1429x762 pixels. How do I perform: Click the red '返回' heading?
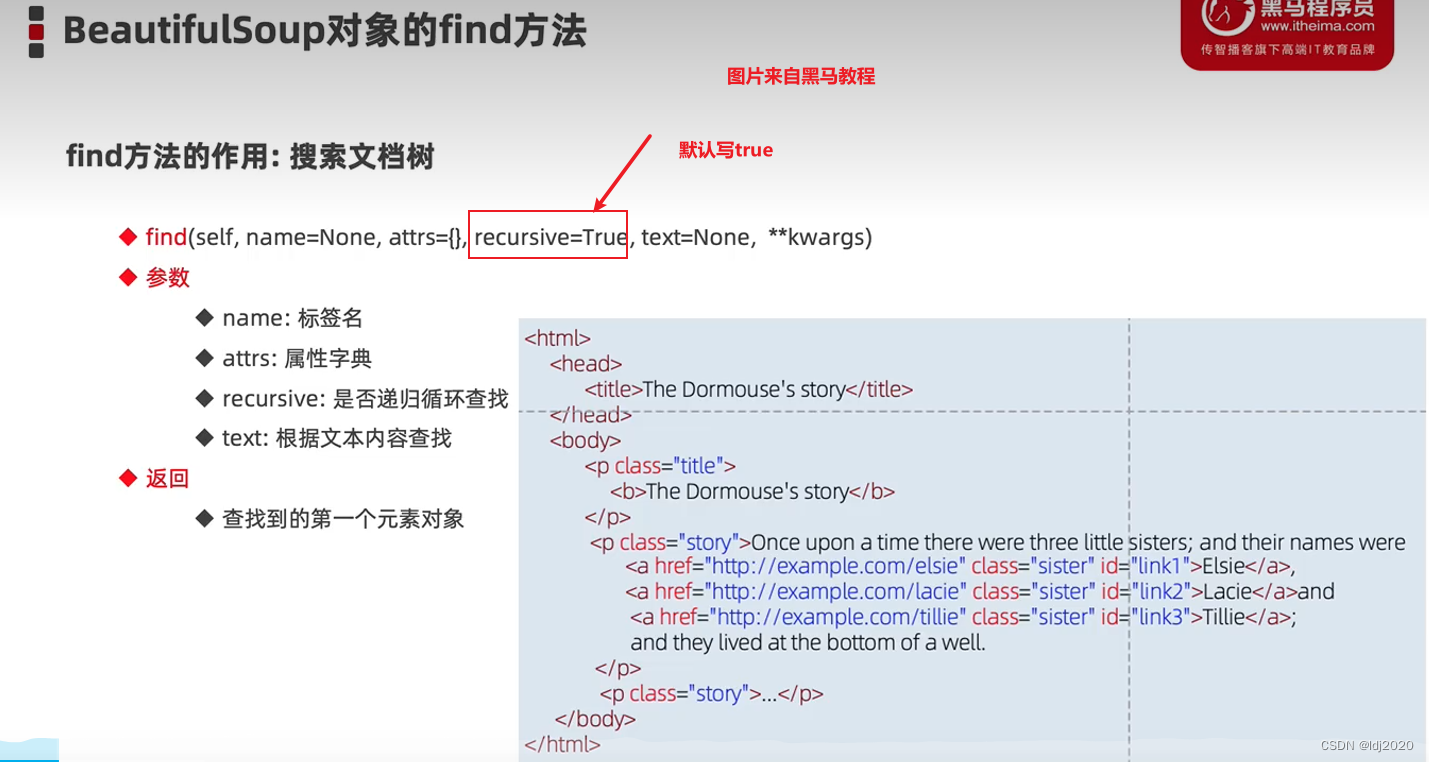[x=167, y=478]
